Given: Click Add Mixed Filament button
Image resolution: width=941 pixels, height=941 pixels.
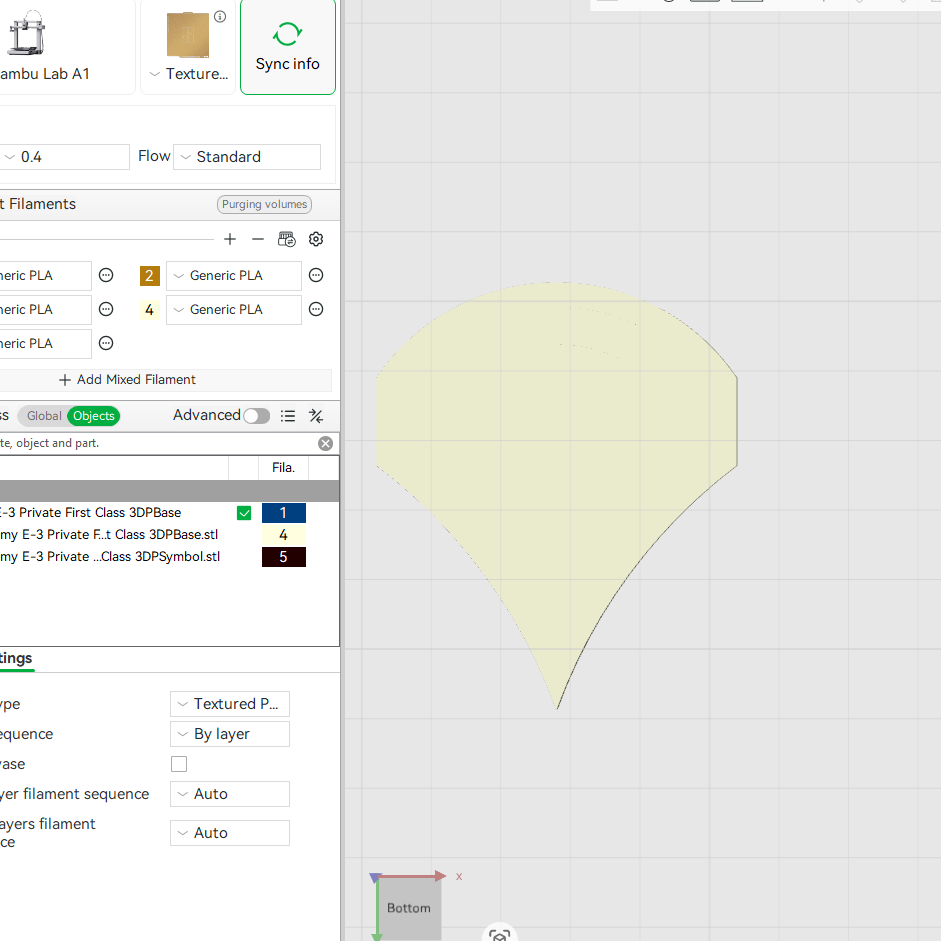Looking at the screenshot, I should coord(127,379).
